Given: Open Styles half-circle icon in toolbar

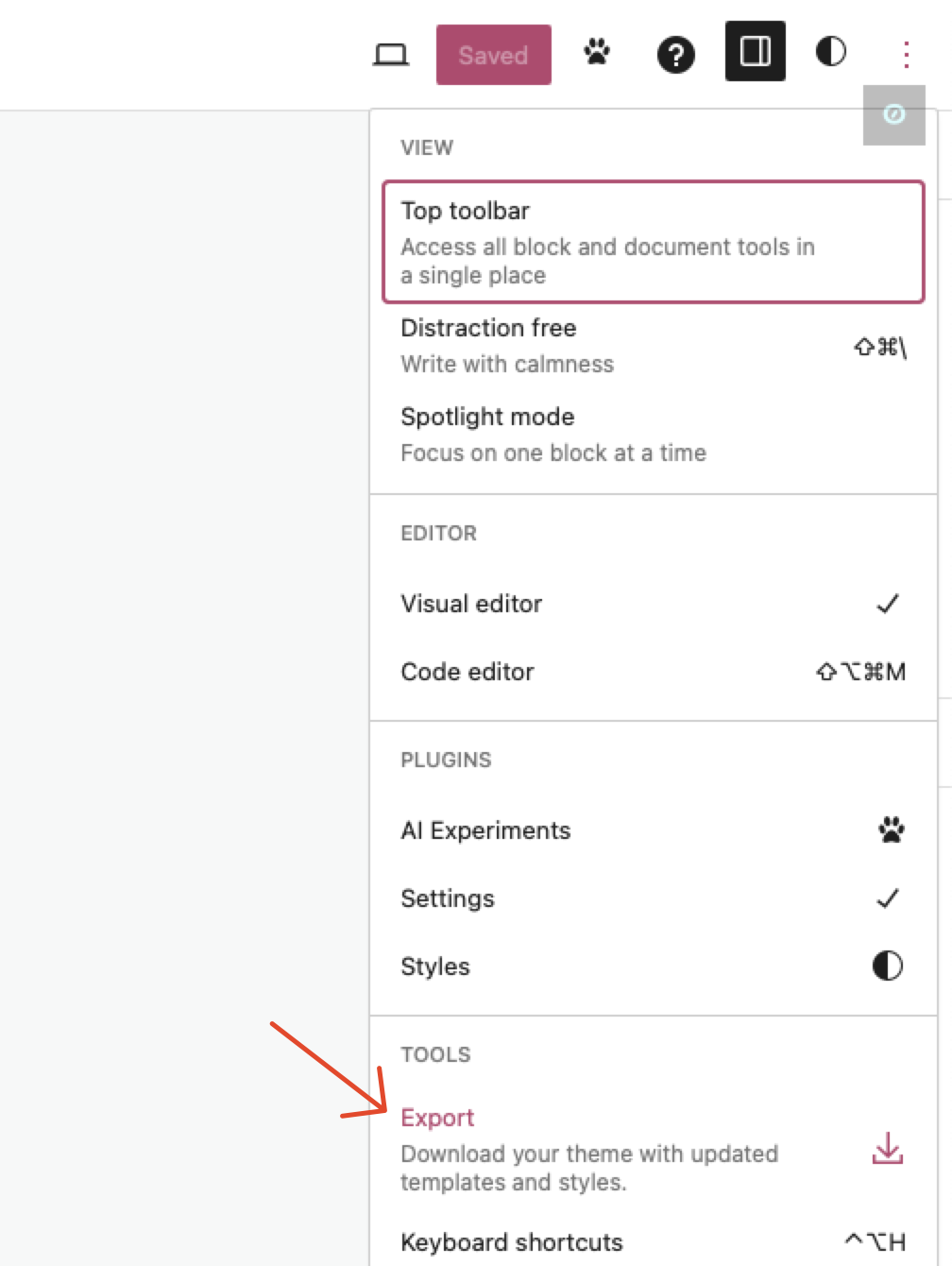Looking at the screenshot, I should [830, 51].
